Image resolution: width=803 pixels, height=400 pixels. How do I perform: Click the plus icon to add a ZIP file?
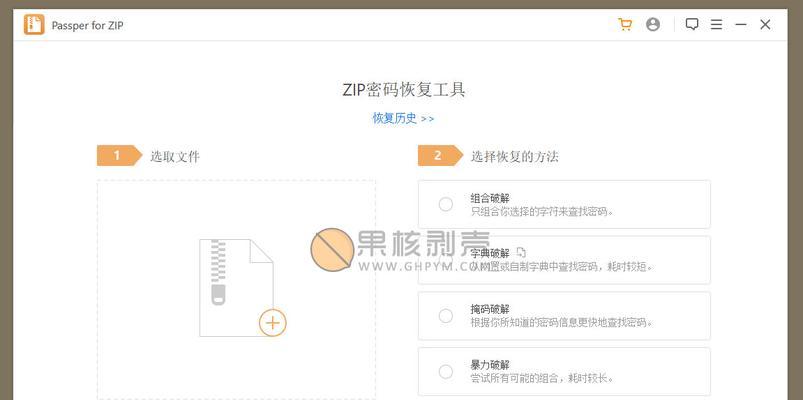coord(272,323)
